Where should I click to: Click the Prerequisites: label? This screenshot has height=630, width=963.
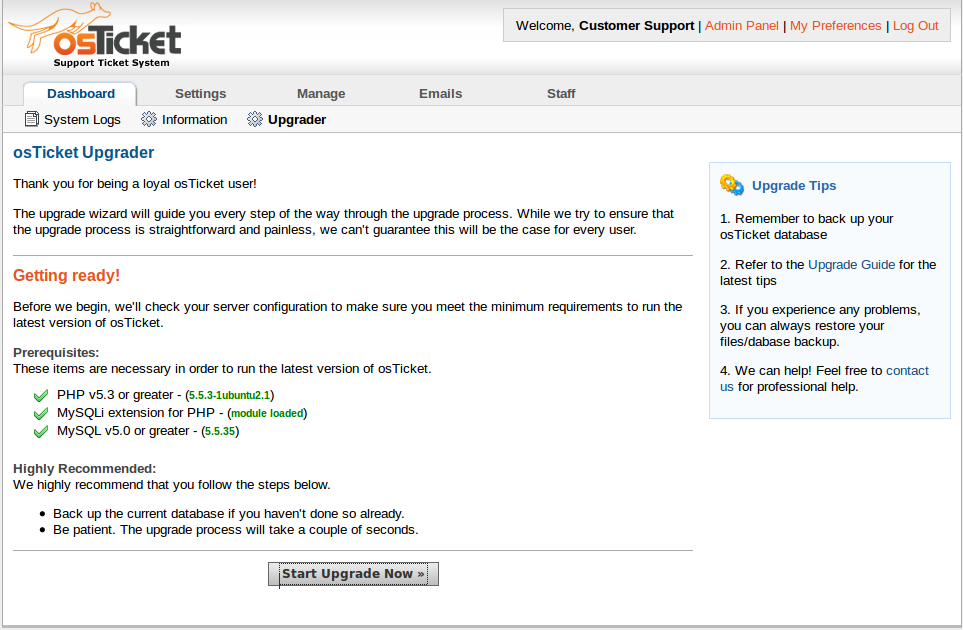pos(56,352)
